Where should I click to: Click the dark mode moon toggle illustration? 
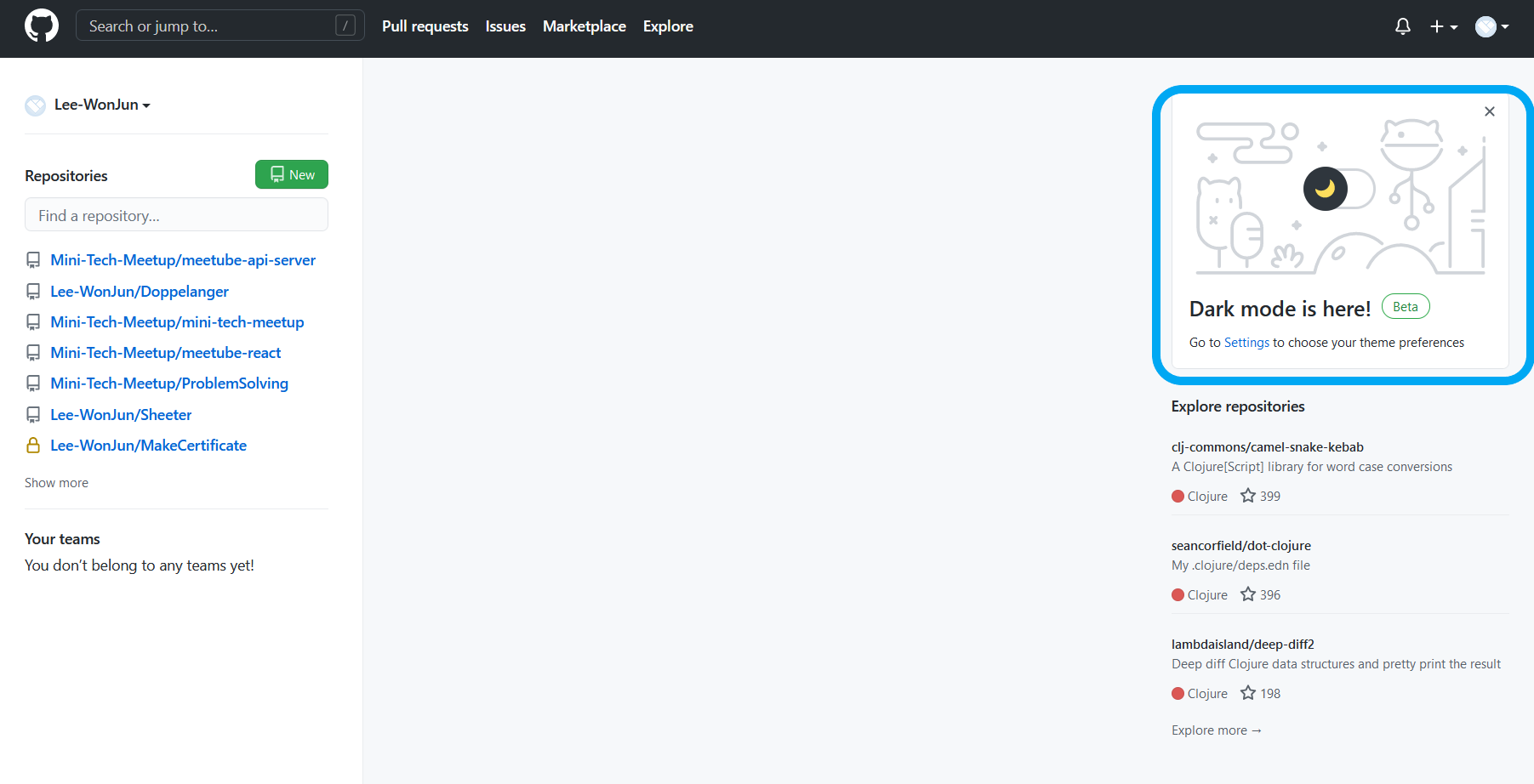tap(1338, 189)
